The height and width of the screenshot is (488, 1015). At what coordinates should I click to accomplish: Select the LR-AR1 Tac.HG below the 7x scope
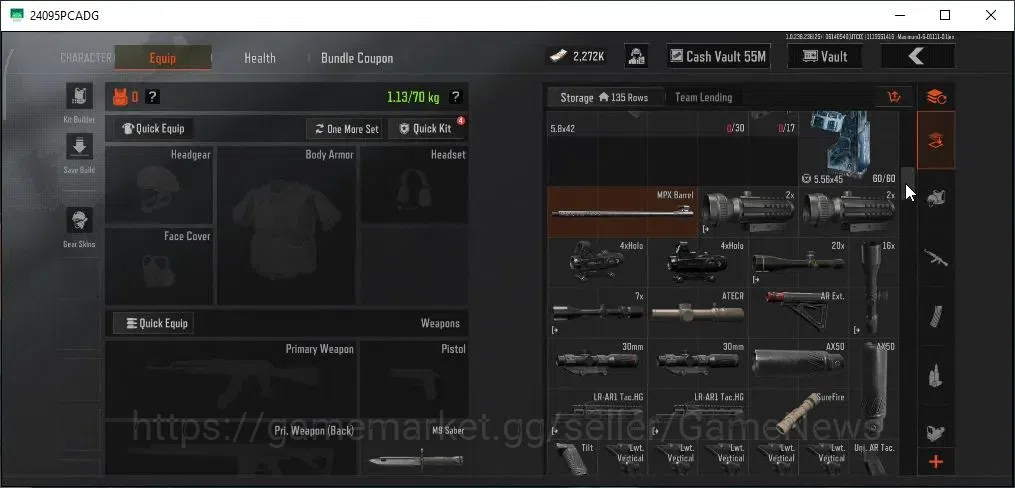click(597, 414)
